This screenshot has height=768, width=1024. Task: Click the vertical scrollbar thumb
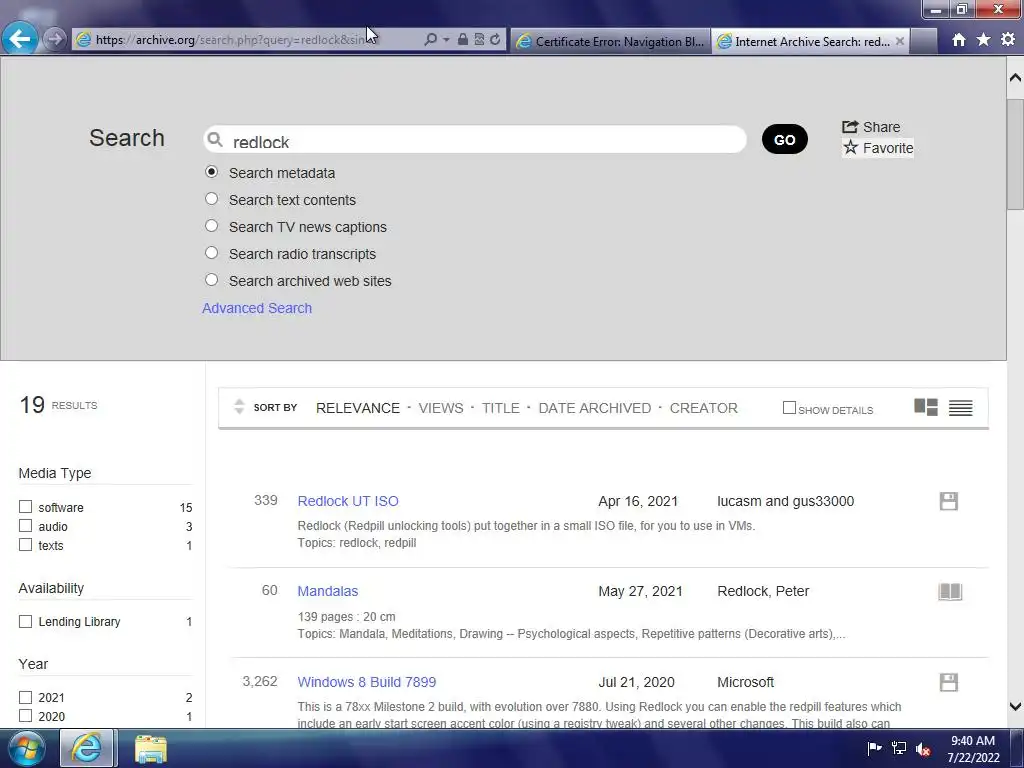pyautogui.click(x=1015, y=154)
